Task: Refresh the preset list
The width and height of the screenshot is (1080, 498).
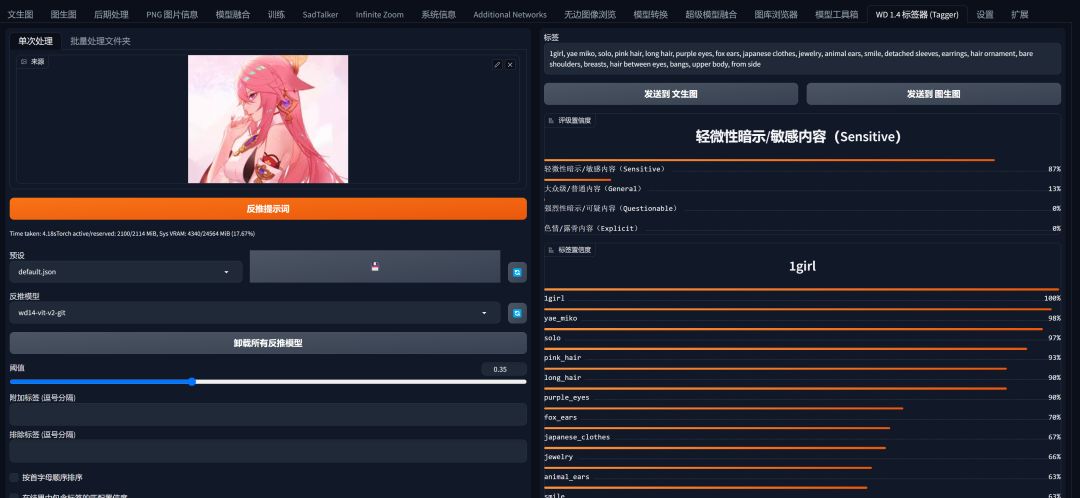Action: 517,273
